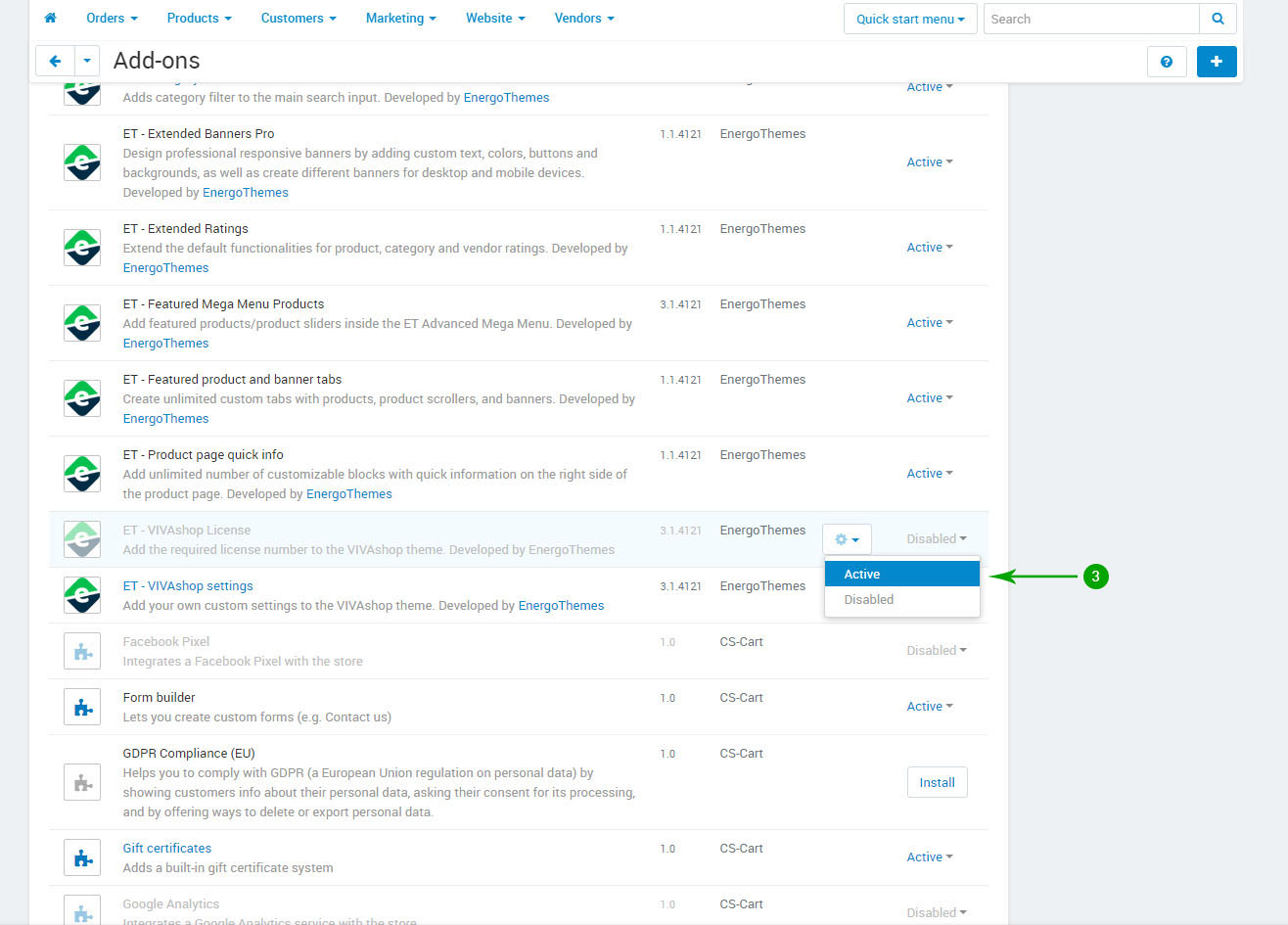Open status dropdown for ET - Extended Banners Pro
Screen dimensions: 1288x925
[930, 162]
